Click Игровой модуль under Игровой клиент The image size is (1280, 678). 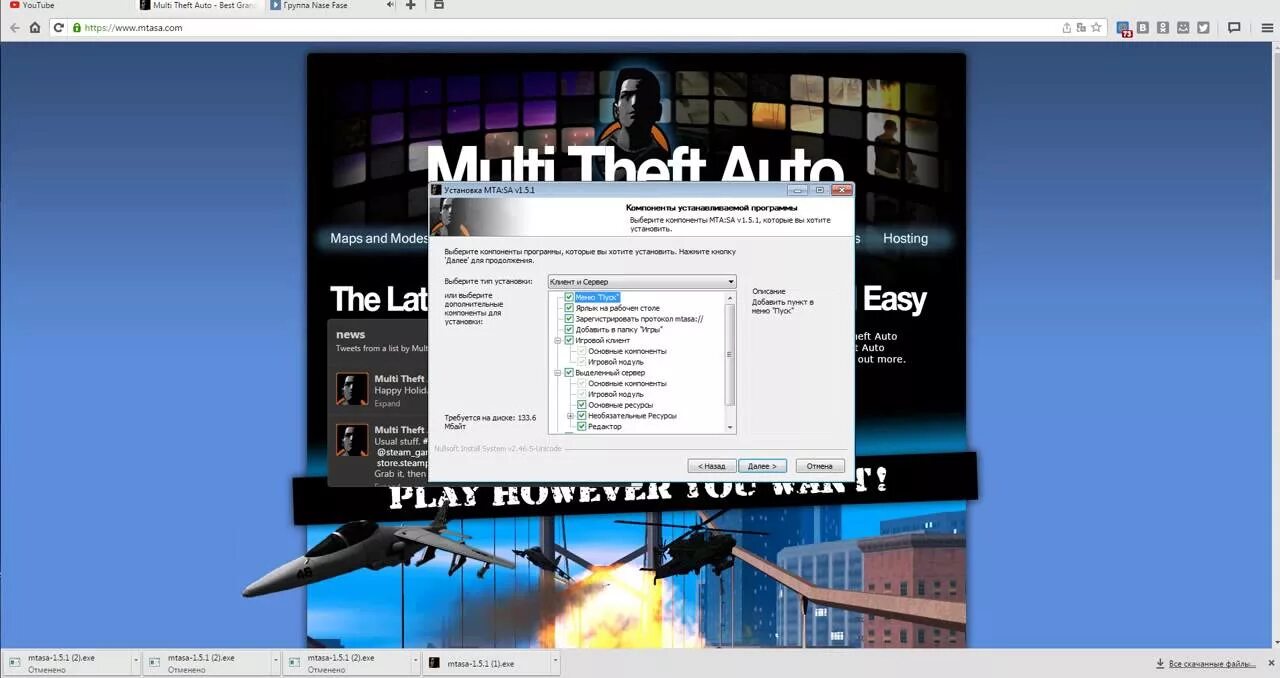click(615, 362)
